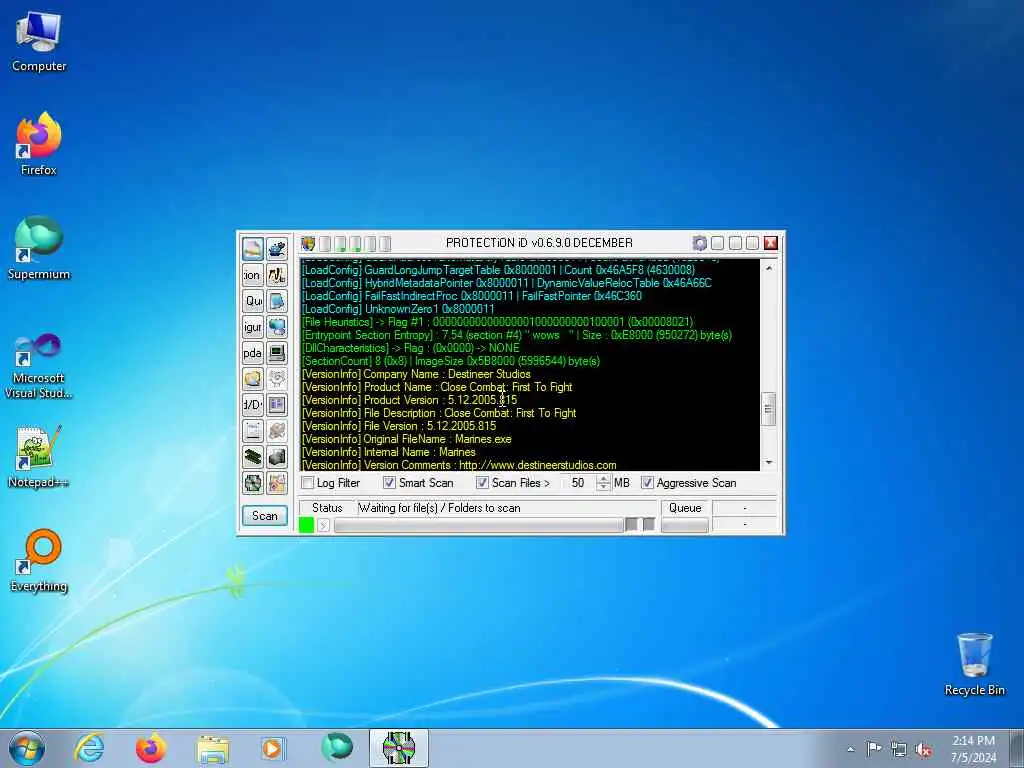Click the 'SectionCount' log line
This screenshot has height=768, width=1024.
coord(451,361)
